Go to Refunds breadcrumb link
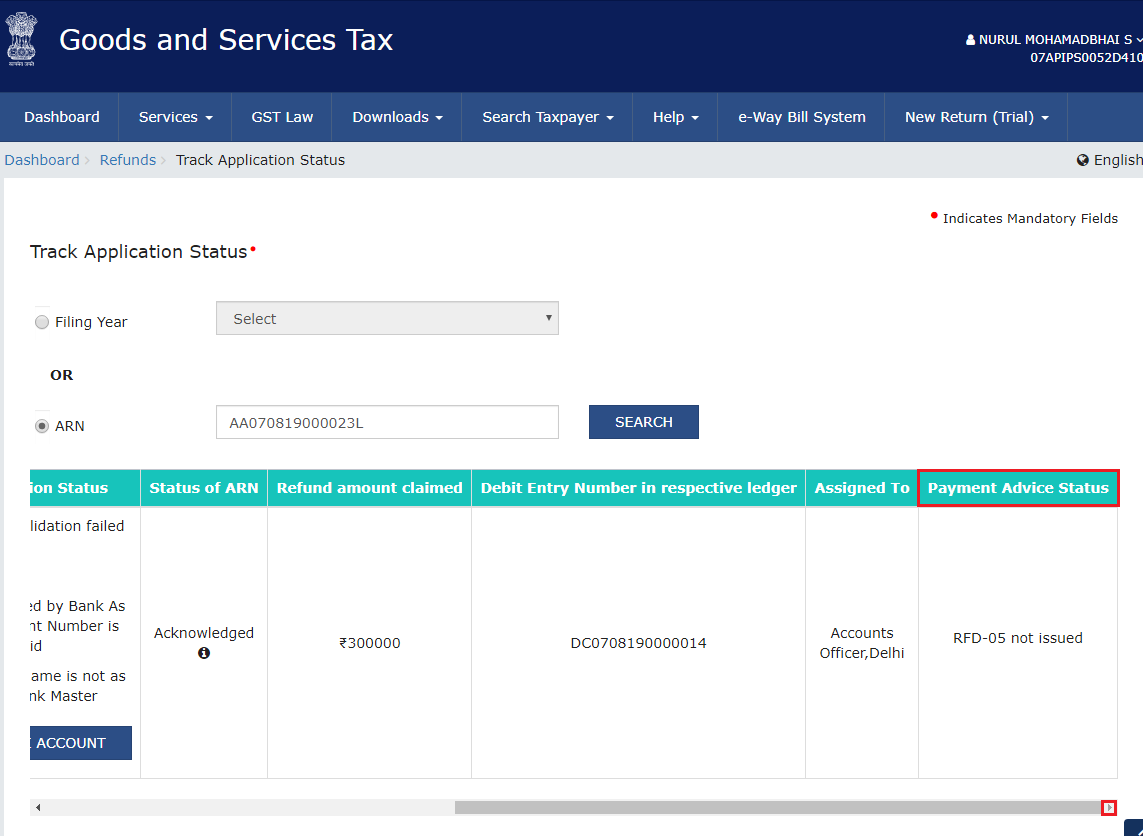Viewport: 1144px width, 836px height. (128, 160)
